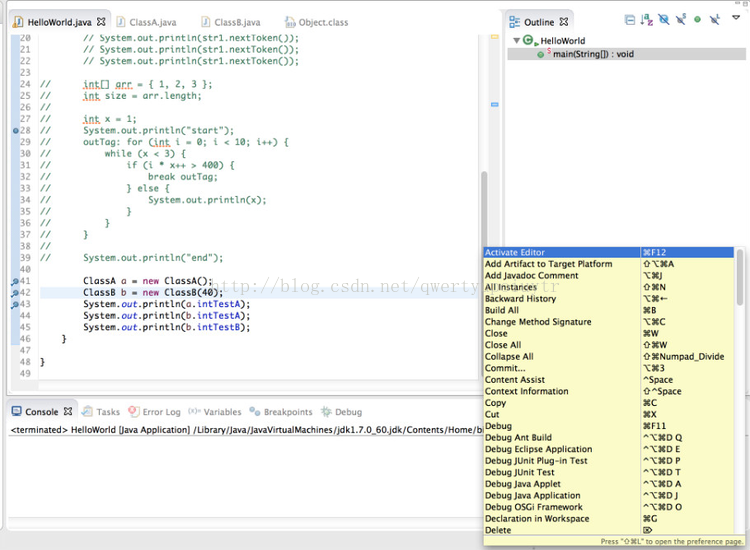Close the HelloWorld.java editor tab
750x550 pixels.
[x=101, y=22]
